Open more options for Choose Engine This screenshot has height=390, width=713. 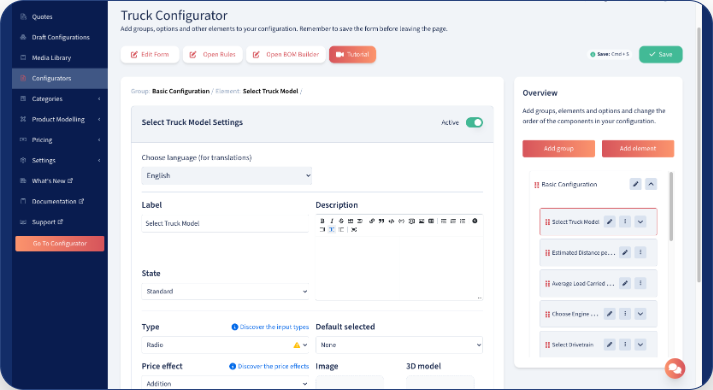(x=625, y=314)
